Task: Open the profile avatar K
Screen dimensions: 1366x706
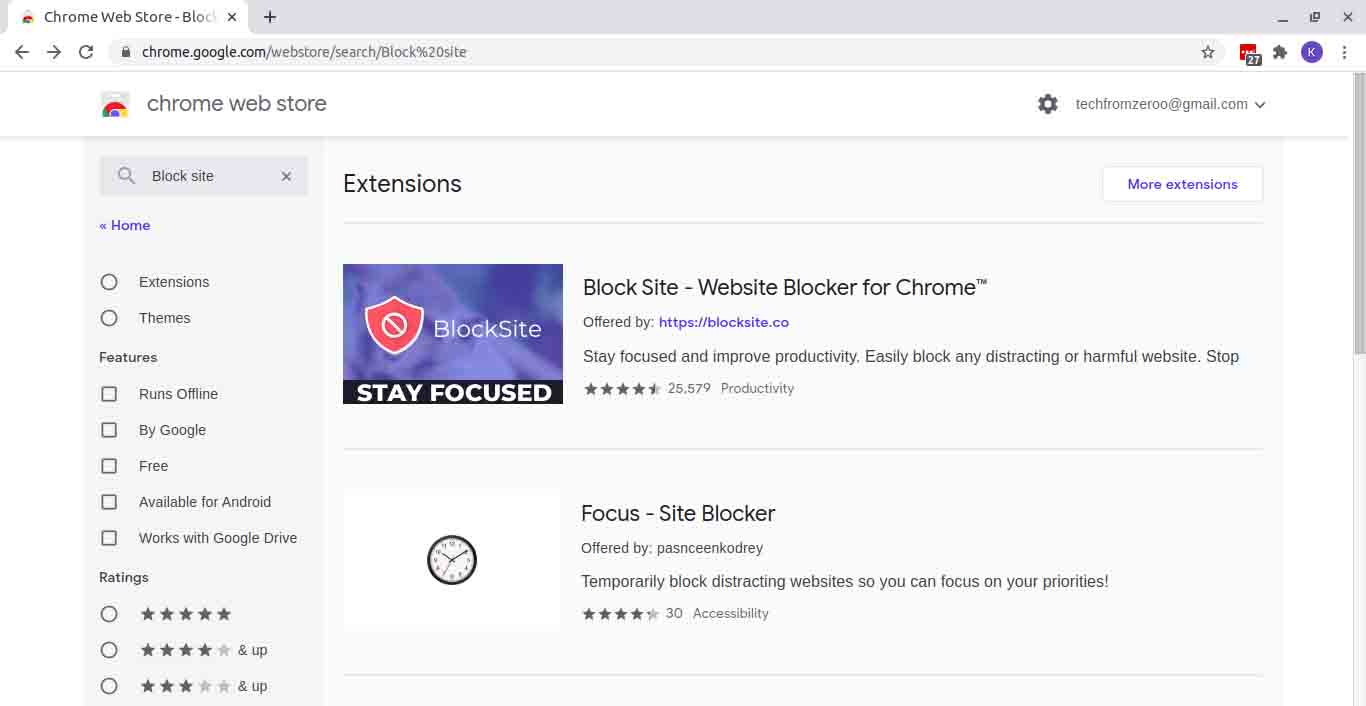Action: (1312, 52)
